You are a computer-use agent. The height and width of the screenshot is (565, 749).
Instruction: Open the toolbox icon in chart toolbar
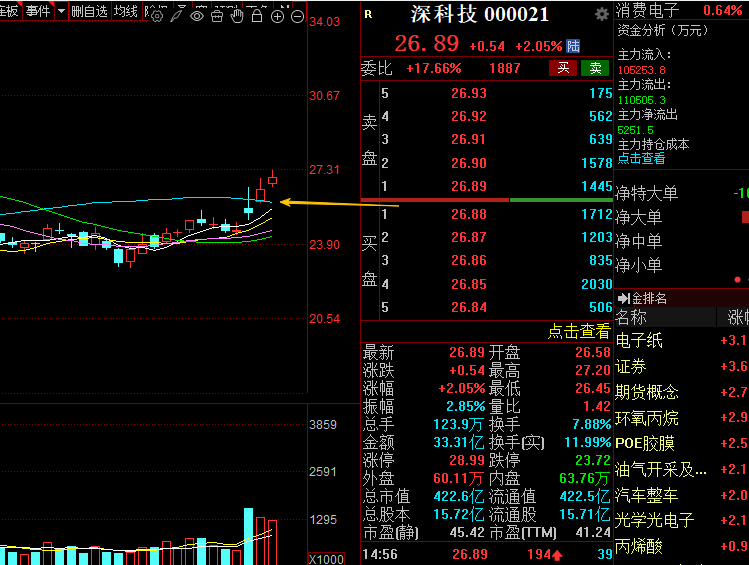tap(217, 16)
